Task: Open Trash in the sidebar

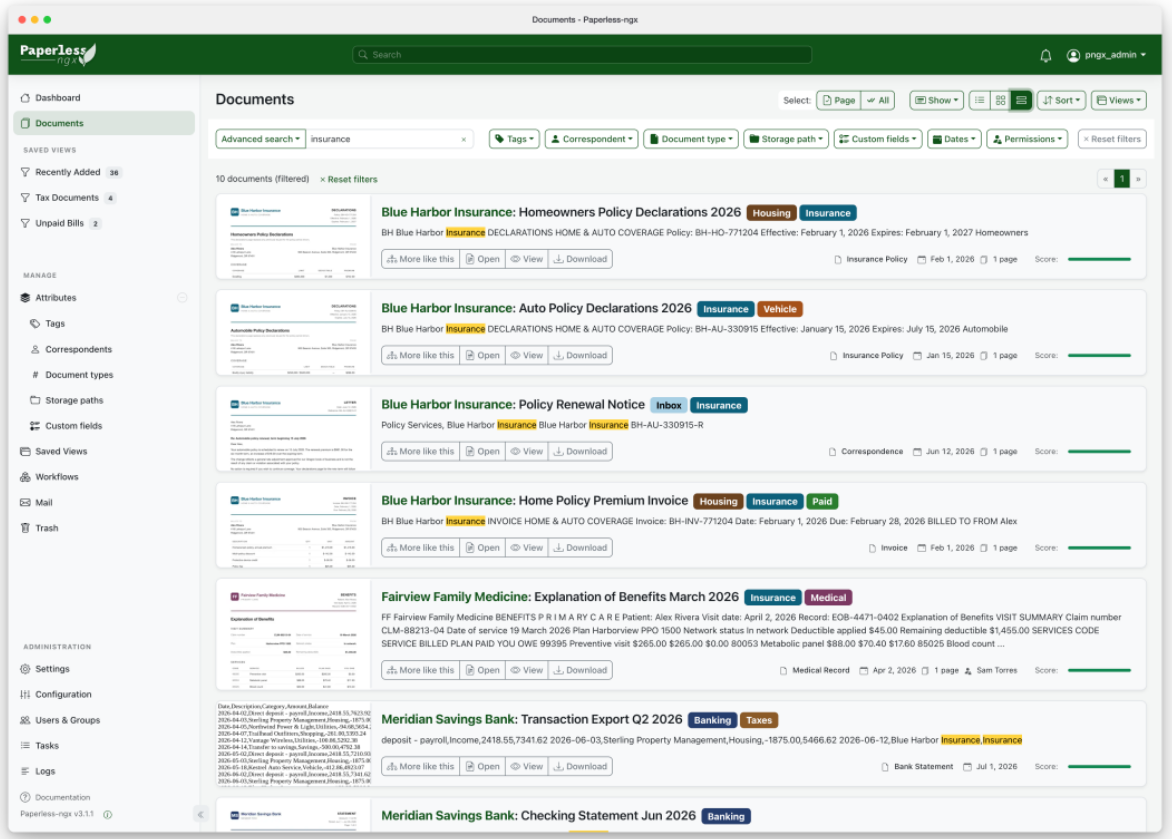Action: pos(46,528)
